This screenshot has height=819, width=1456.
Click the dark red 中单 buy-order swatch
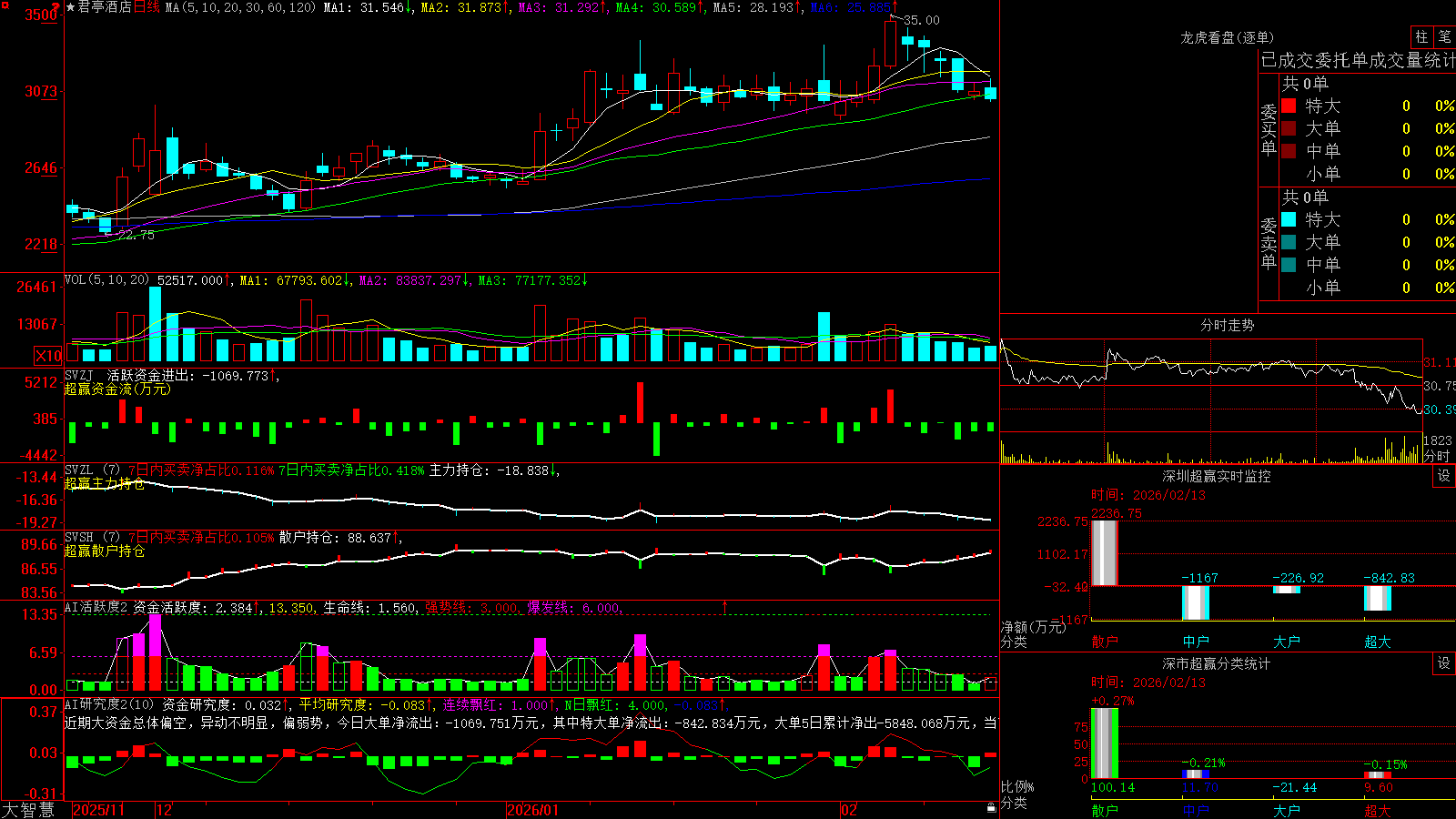(x=1289, y=151)
